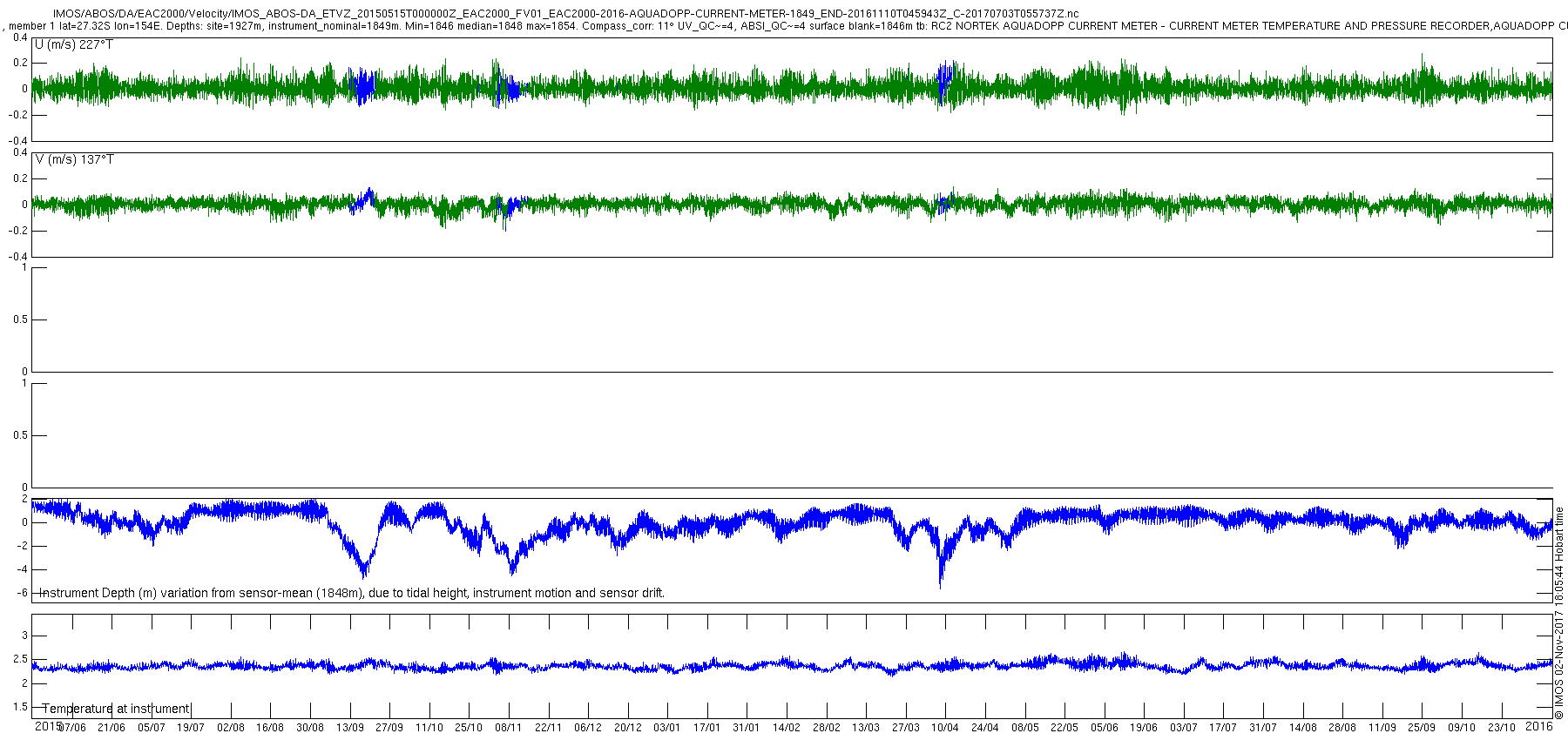Click the -0.4 tick on U velocity axis
The height and width of the screenshot is (740, 1568).
(x=17, y=140)
